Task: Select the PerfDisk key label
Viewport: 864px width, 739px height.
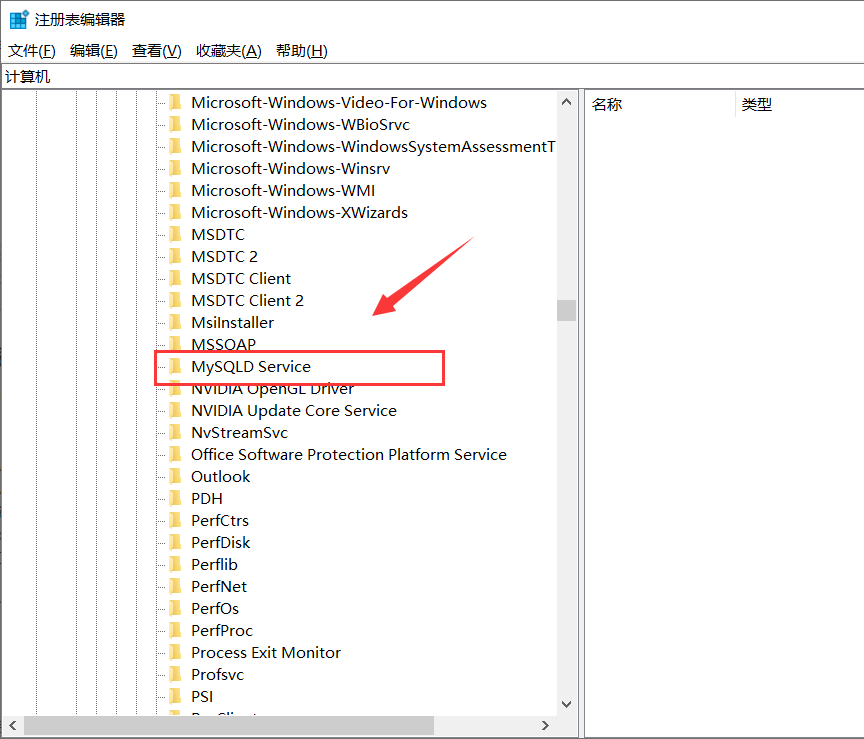Action: pos(220,543)
